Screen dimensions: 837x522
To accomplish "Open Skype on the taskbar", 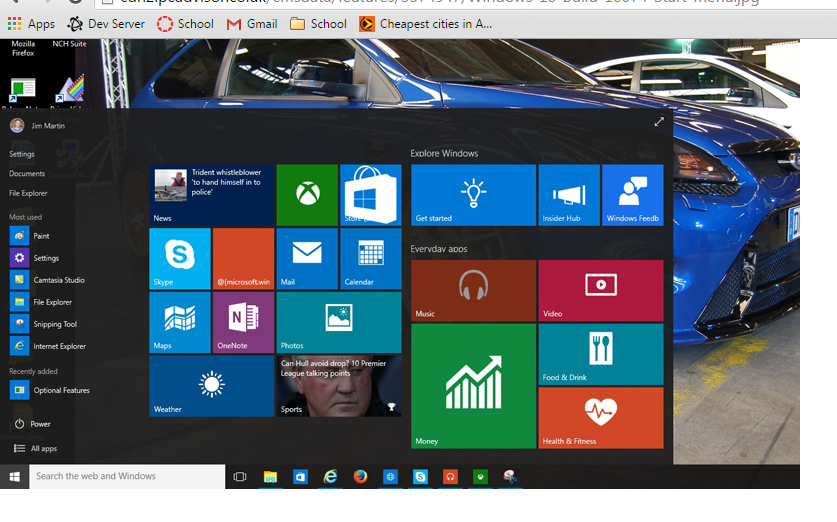I will (x=420, y=477).
